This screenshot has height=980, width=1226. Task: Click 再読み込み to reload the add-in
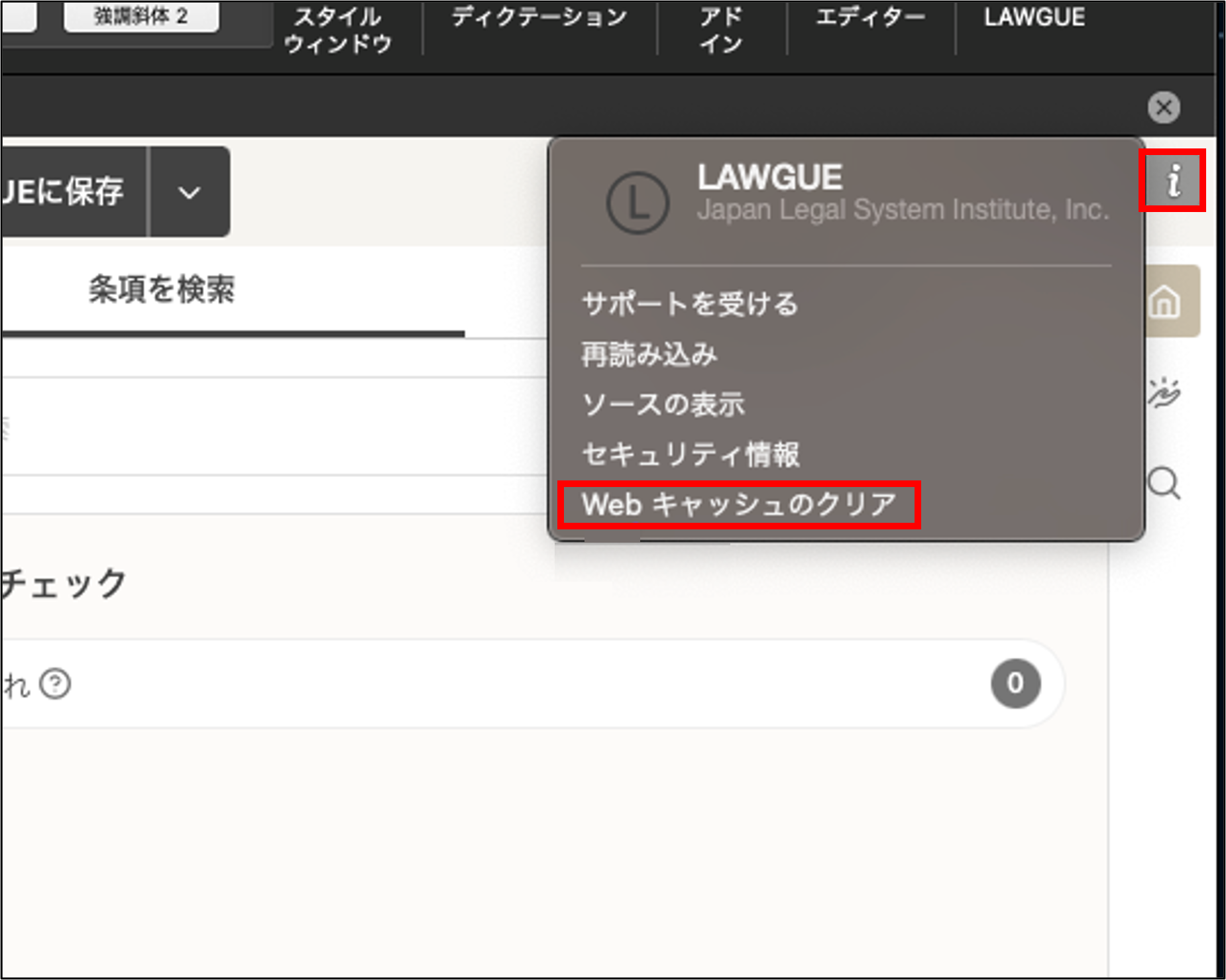point(649,354)
